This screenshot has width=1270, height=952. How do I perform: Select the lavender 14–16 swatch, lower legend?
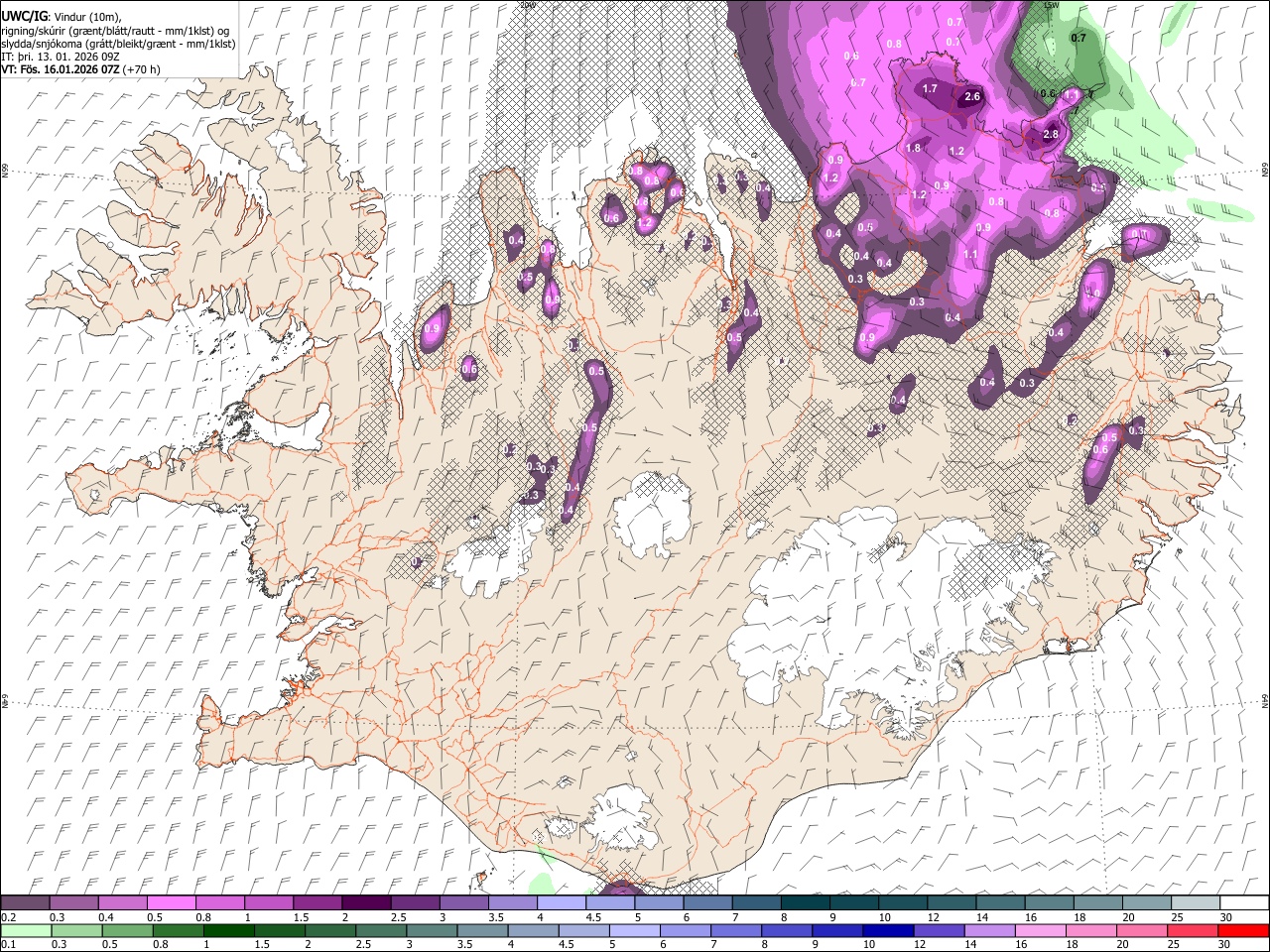(x=989, y=930)
